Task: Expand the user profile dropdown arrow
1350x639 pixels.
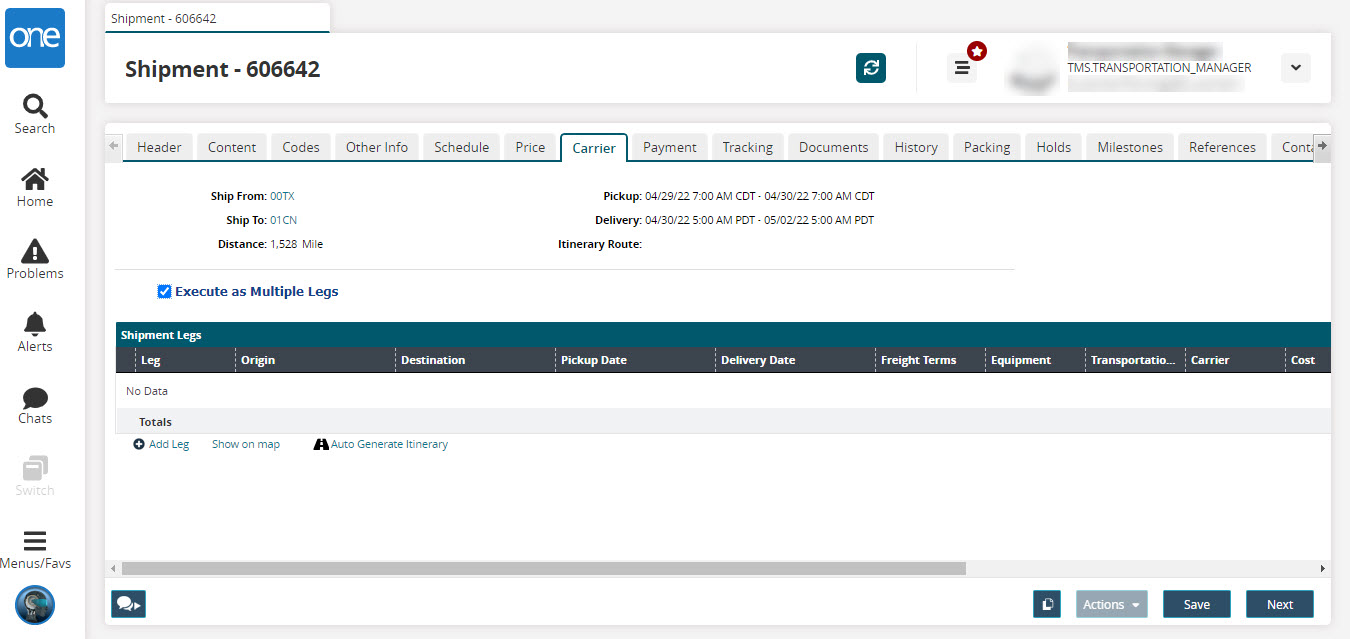Action: coord(1295,68)
